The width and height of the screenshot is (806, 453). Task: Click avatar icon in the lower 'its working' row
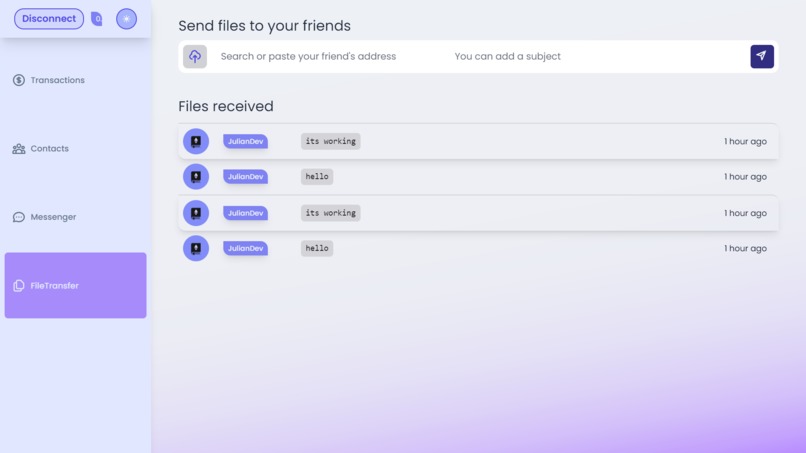click(196, 213)
